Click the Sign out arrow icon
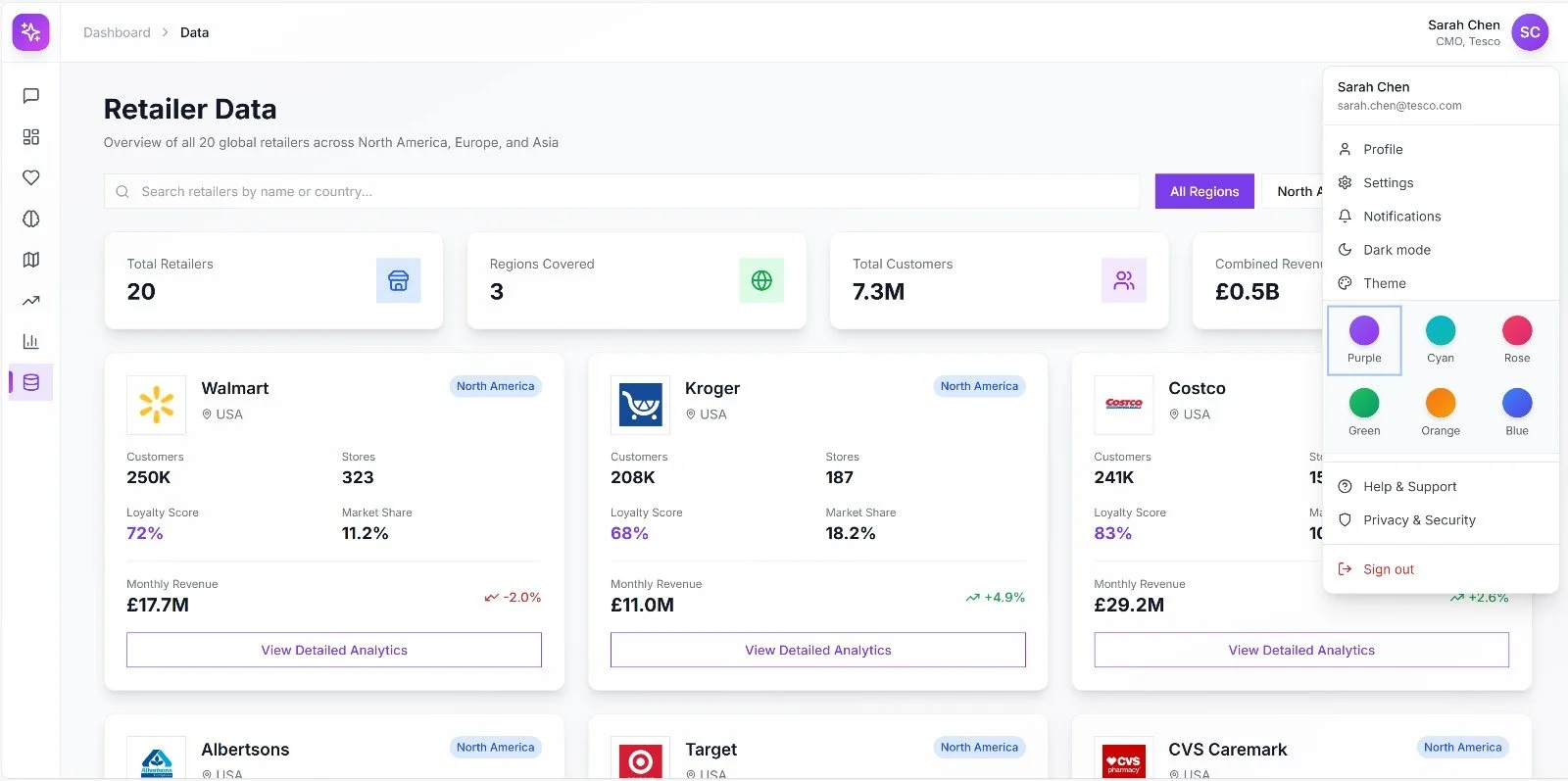The height and width of the screenshot is (781, 1568). click(x=1346, y=569)
